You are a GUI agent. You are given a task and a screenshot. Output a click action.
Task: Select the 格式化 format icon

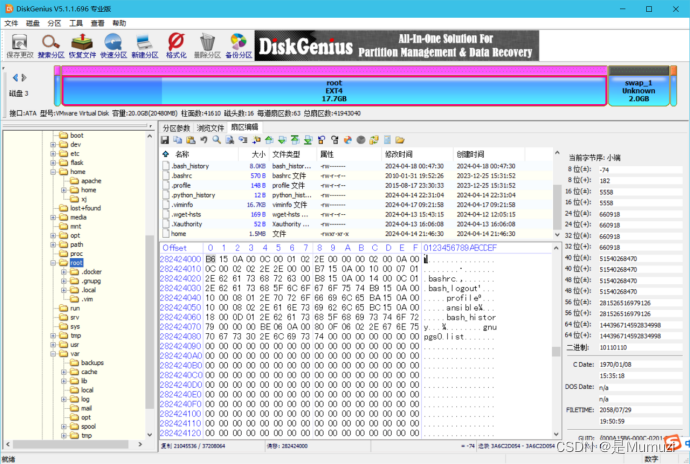(176, 46)
